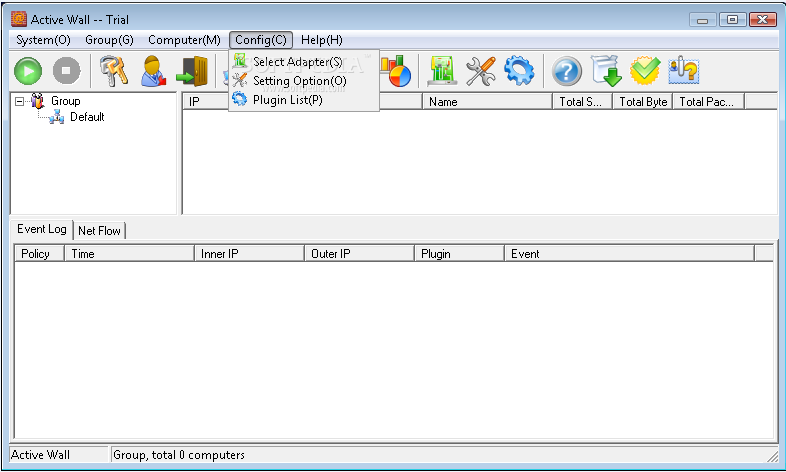Click the question mark about toolbar icon
Viewport: 786px width, 472px height.
tap(684, 71)
